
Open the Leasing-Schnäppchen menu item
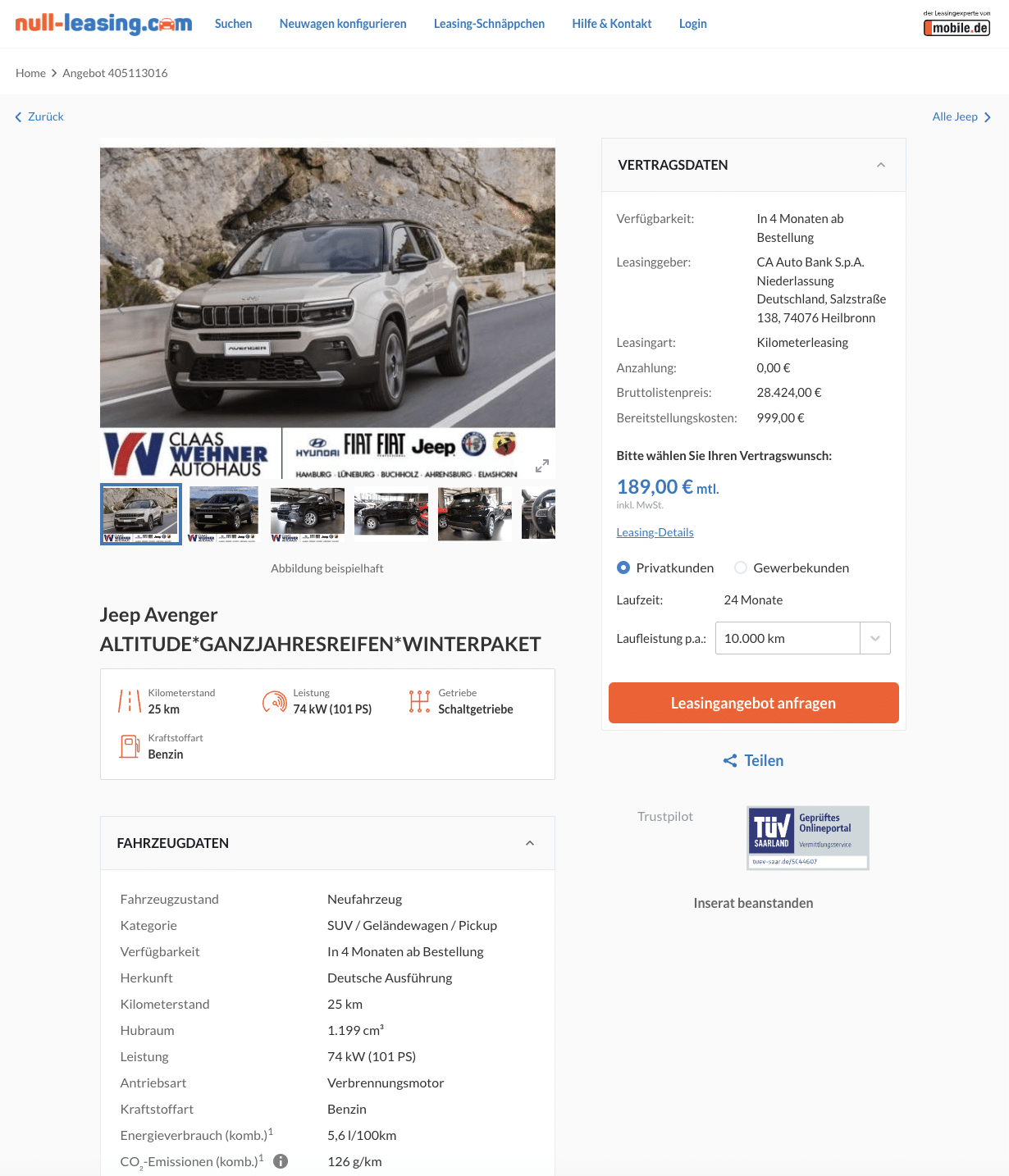489,24
